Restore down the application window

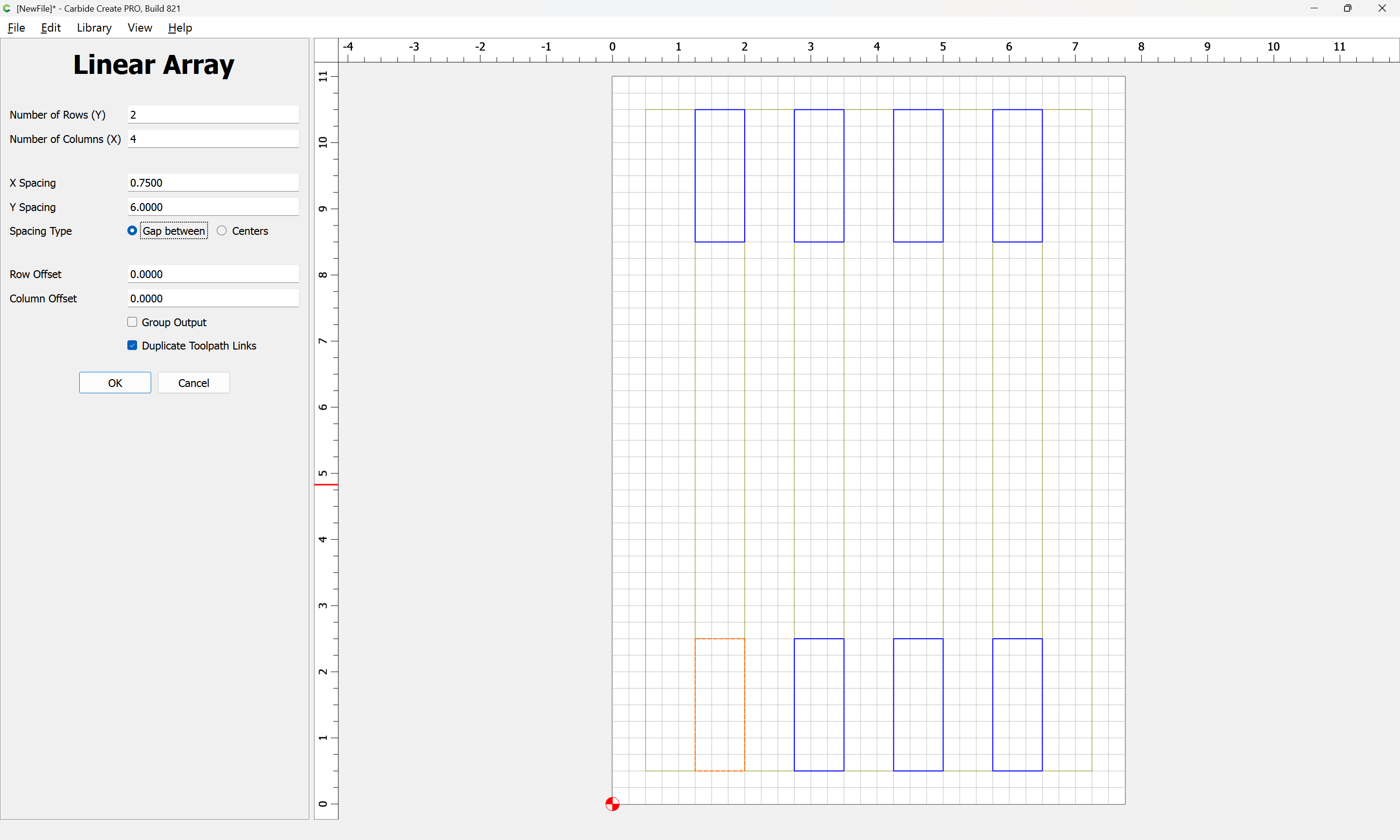point(1347,8)
